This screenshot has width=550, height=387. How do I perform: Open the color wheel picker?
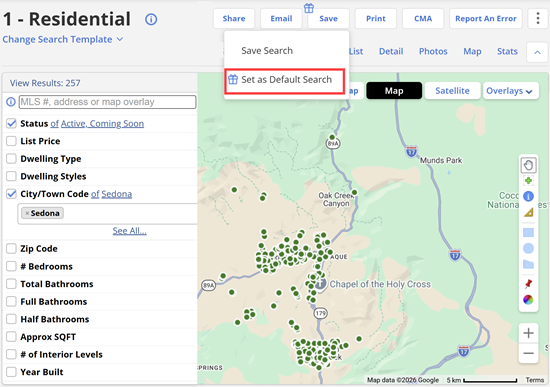[x=528, y=300]
